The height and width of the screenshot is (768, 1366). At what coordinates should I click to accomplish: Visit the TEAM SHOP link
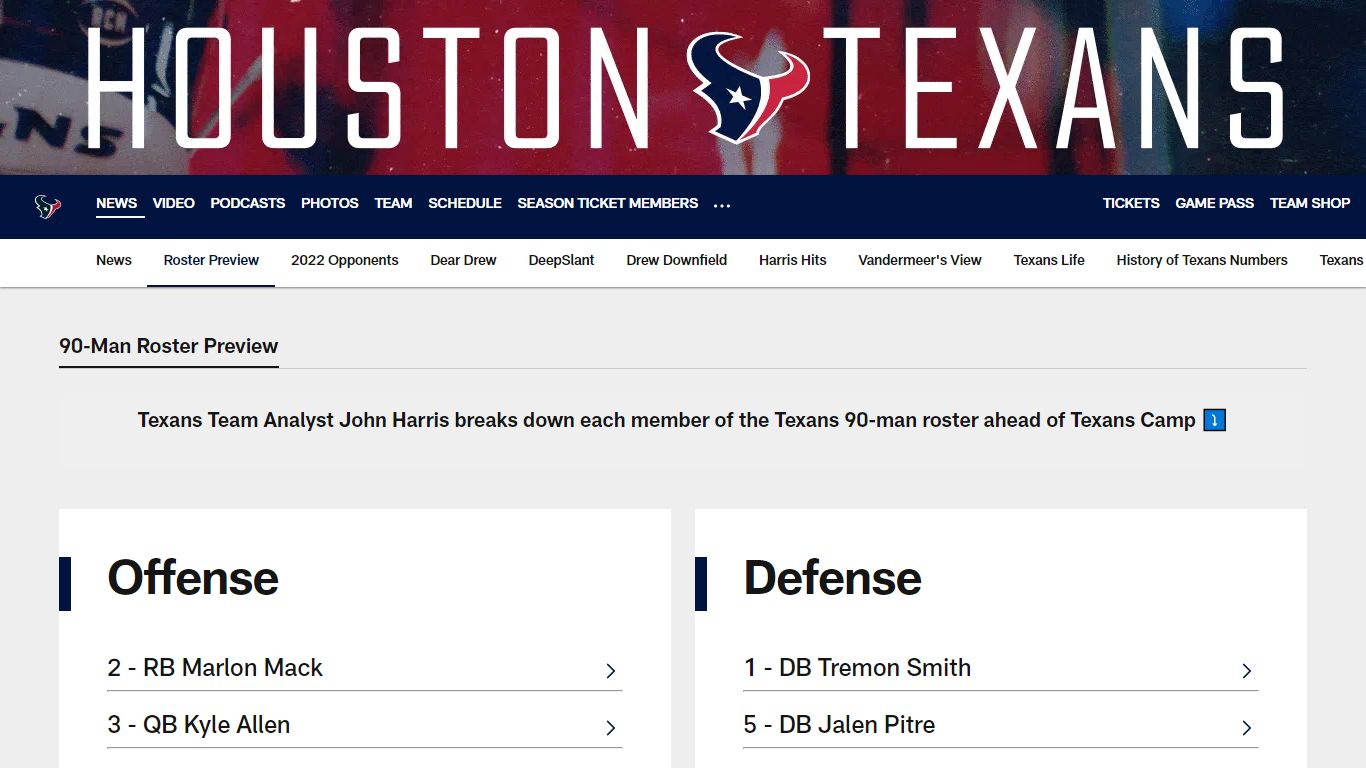coord(1310,203)
